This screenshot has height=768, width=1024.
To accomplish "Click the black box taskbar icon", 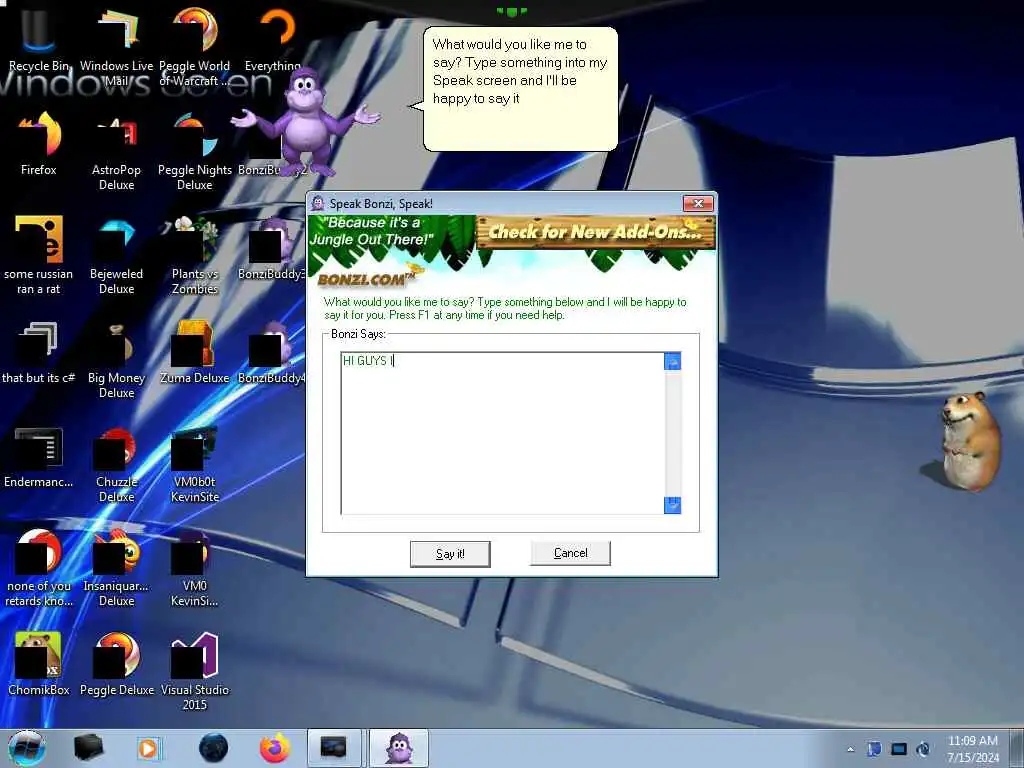I will pos(88,748).
